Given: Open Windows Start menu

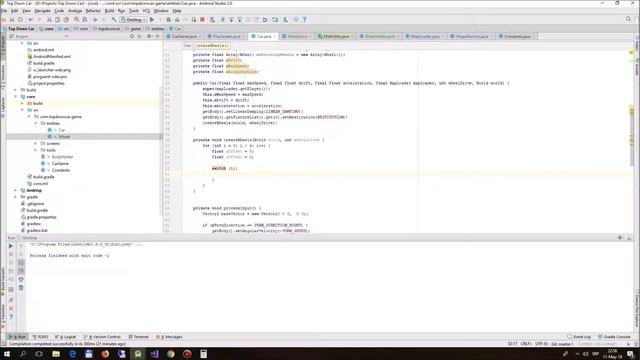Looking at the screenshot, I should point(7,354).
